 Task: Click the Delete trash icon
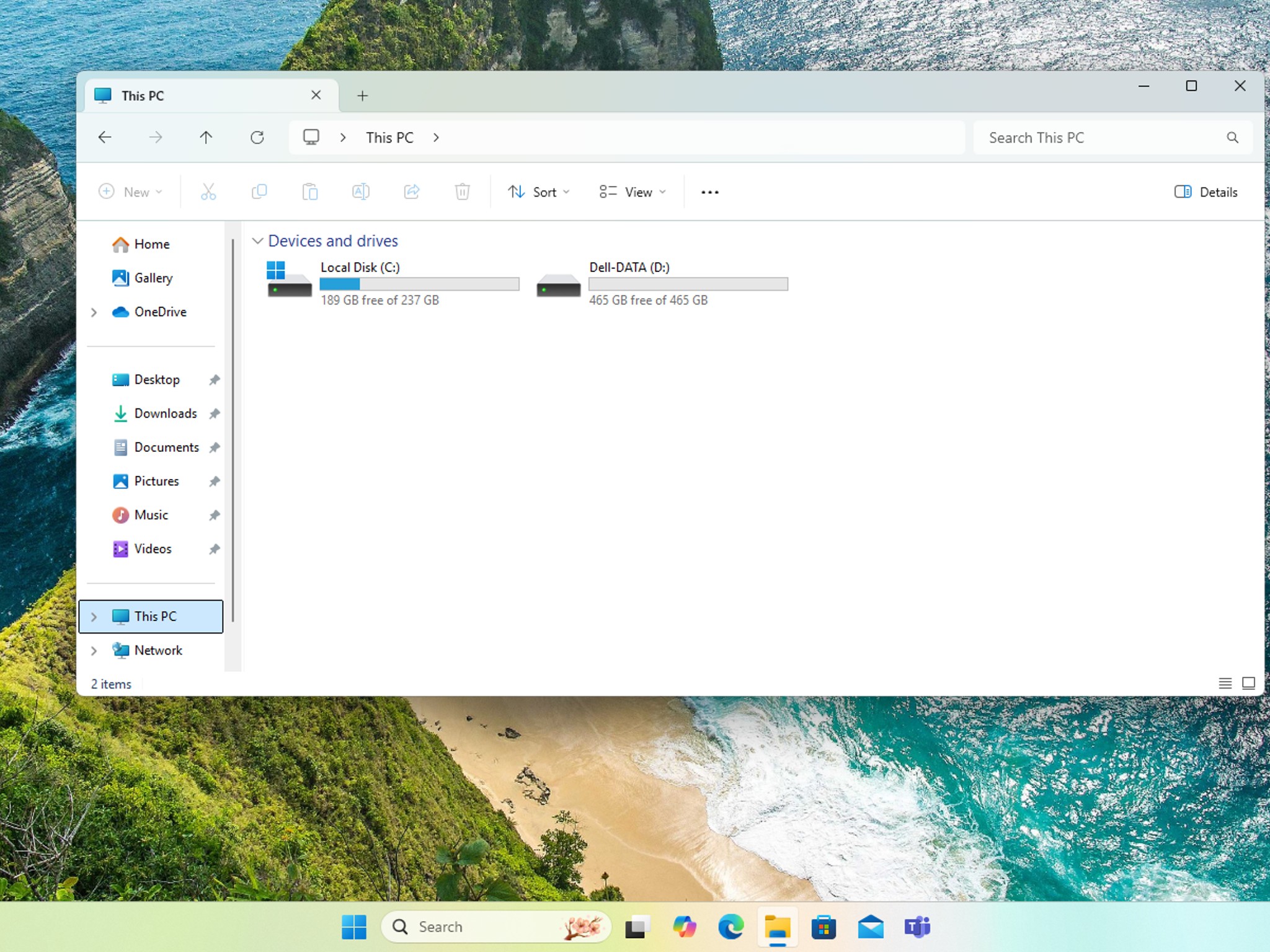[463, 192]
